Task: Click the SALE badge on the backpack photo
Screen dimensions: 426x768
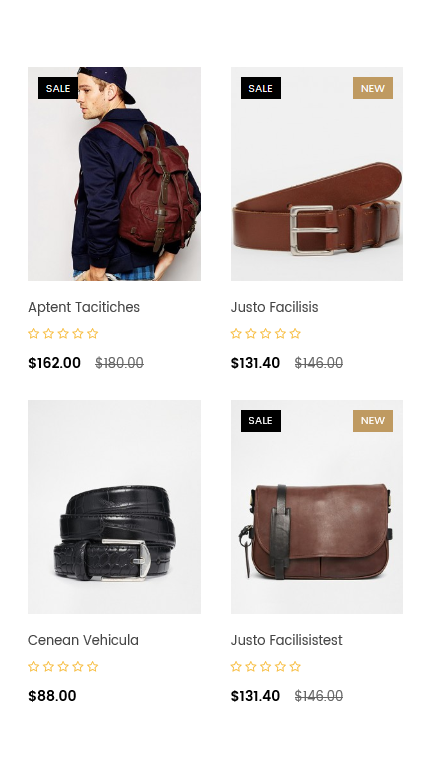Action: 58,88
